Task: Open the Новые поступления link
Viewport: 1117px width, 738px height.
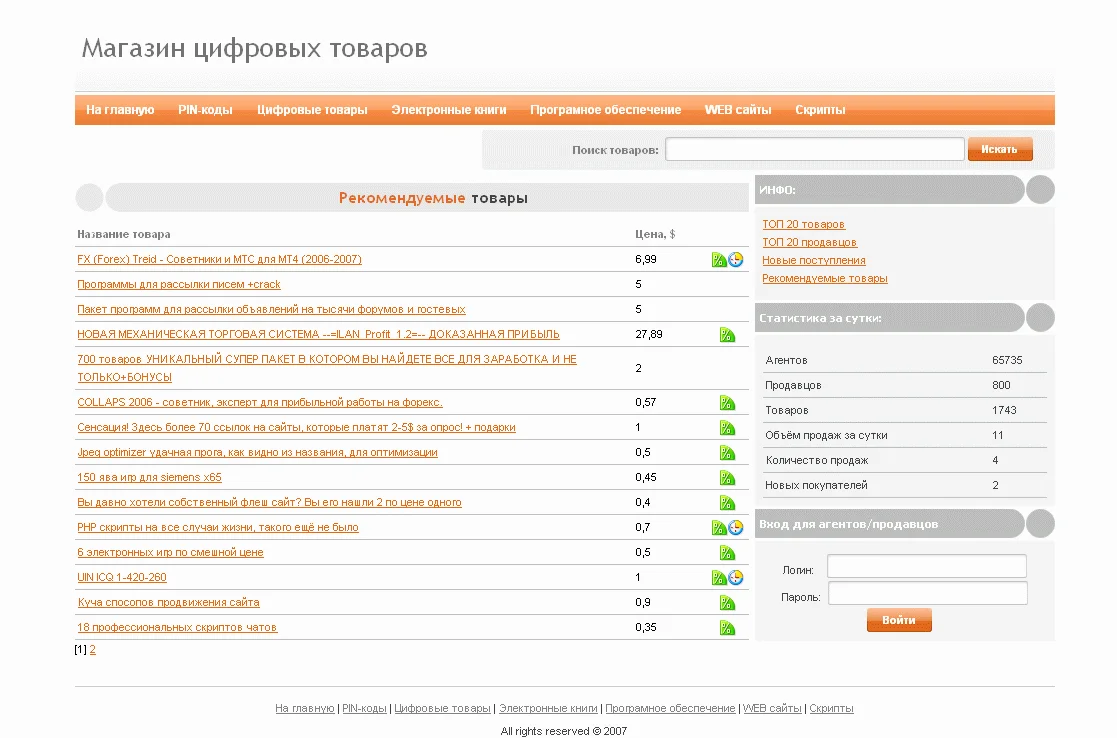Action: 812,259
